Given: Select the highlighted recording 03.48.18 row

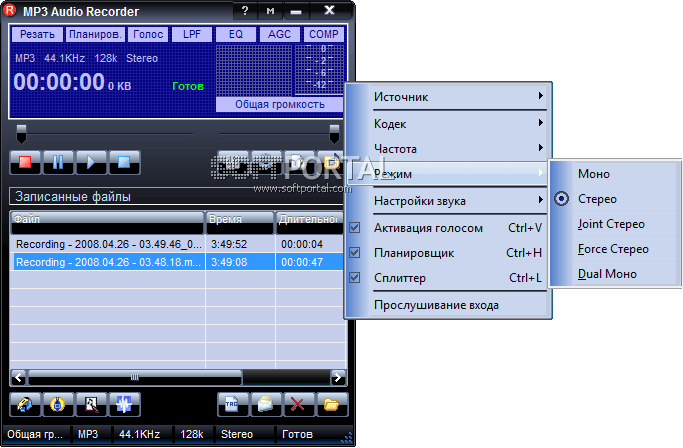Looking at the screenshot, I should click(x=178, y=262).
